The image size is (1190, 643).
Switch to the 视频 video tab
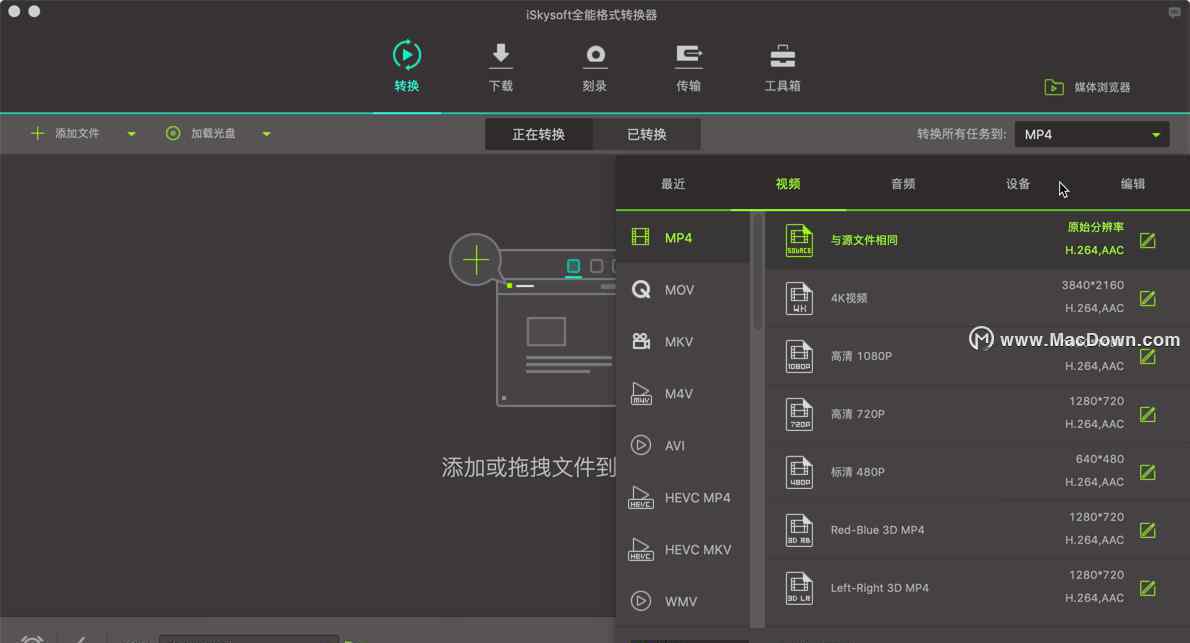click(788, 184)
